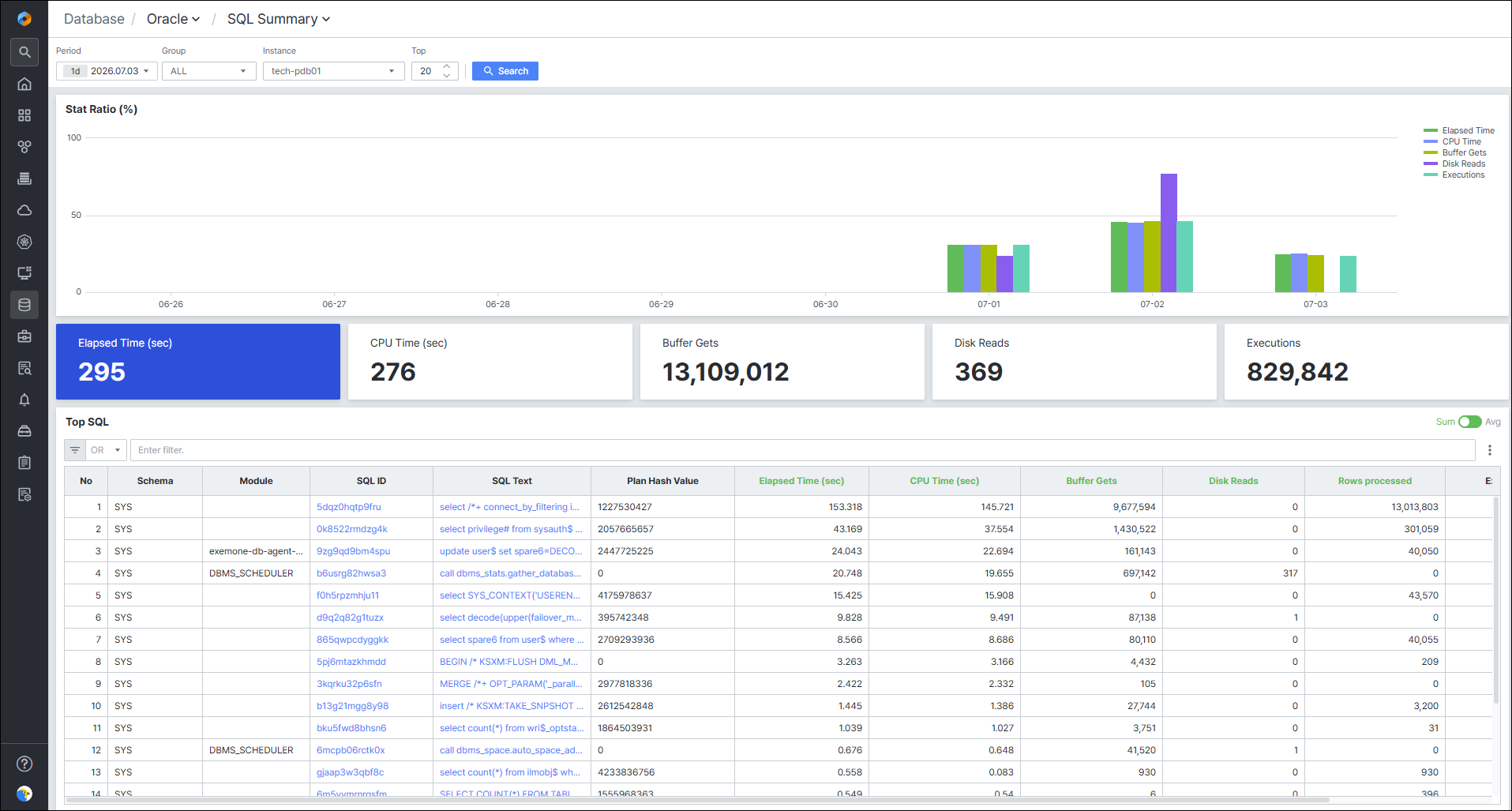The image size is (1512, 811).
Task: Open the alert bell icon in sidebar
Action: [x=24, y=400]
